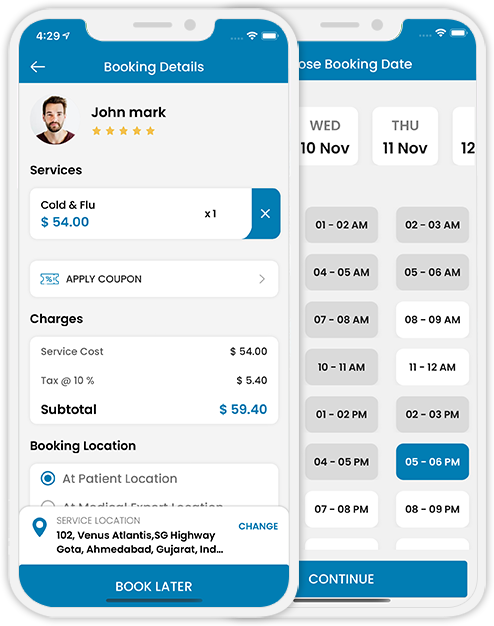
Task: Remove Cold & Flu service with X
Action: tap(265, 214)
